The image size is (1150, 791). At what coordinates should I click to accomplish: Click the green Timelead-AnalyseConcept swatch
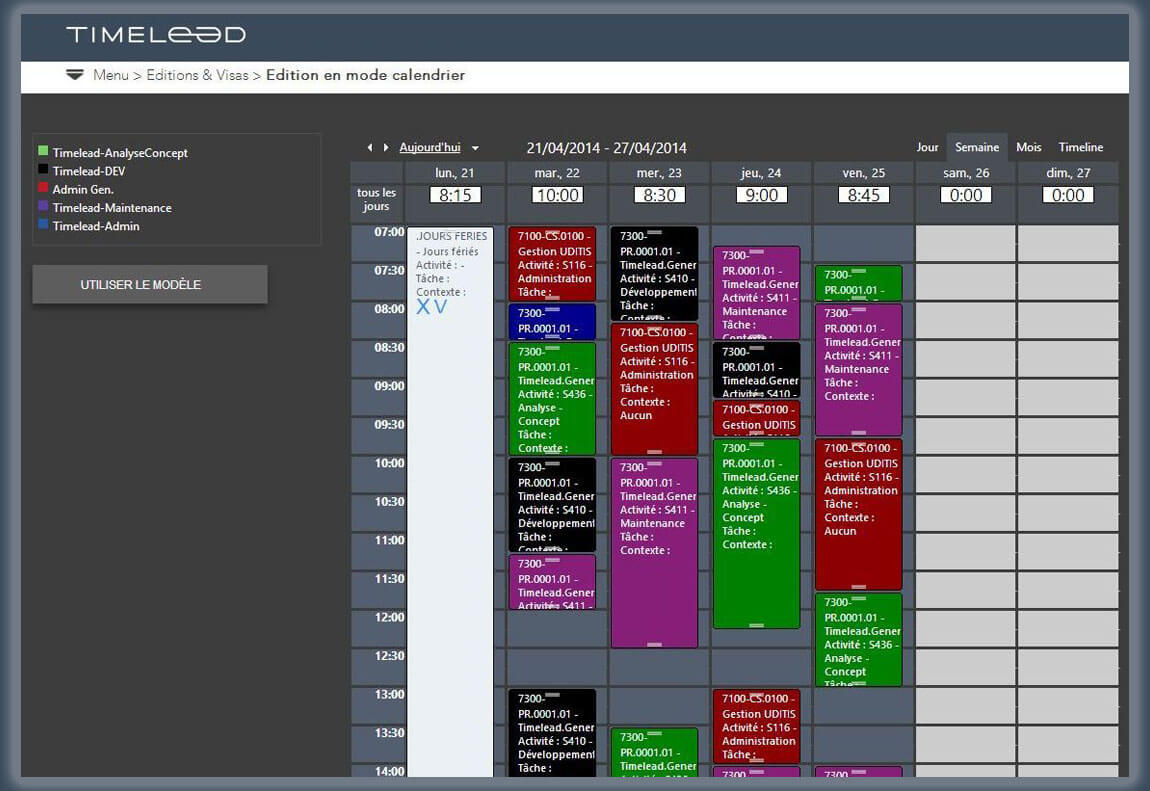click(43, 151)
